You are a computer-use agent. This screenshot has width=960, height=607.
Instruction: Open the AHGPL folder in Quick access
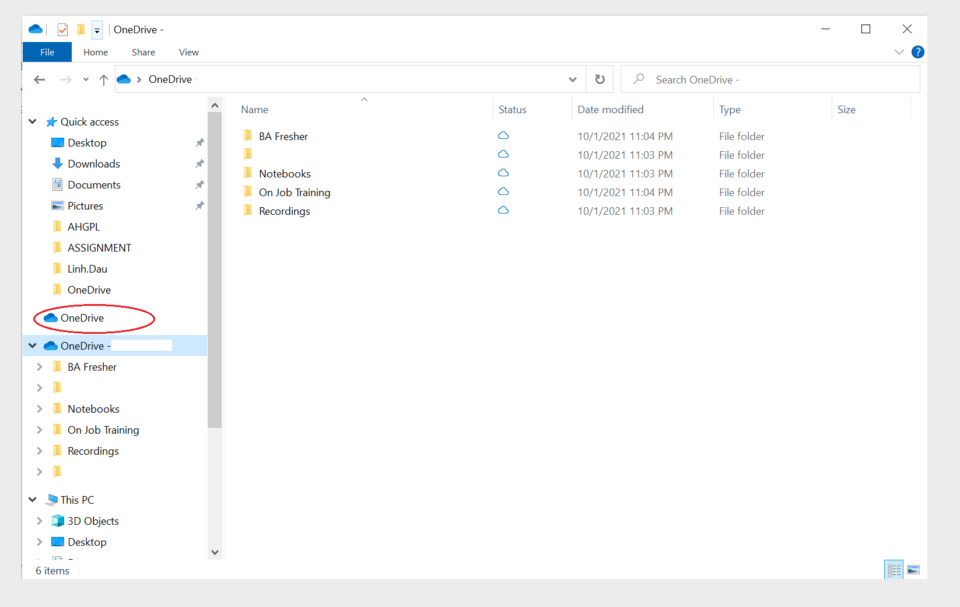click(83, 227)
